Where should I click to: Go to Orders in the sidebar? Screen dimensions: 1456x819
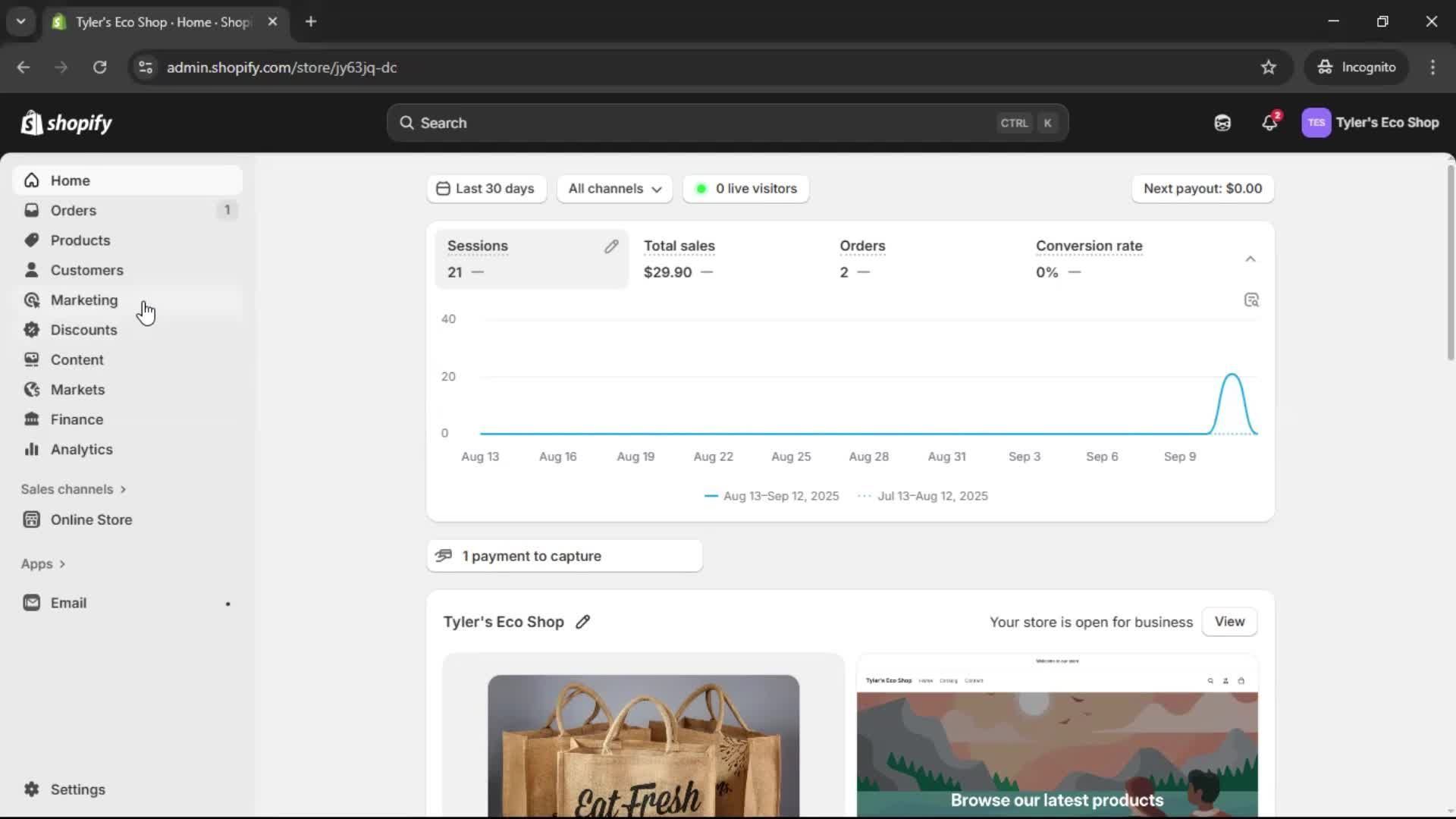click(74, 211)
